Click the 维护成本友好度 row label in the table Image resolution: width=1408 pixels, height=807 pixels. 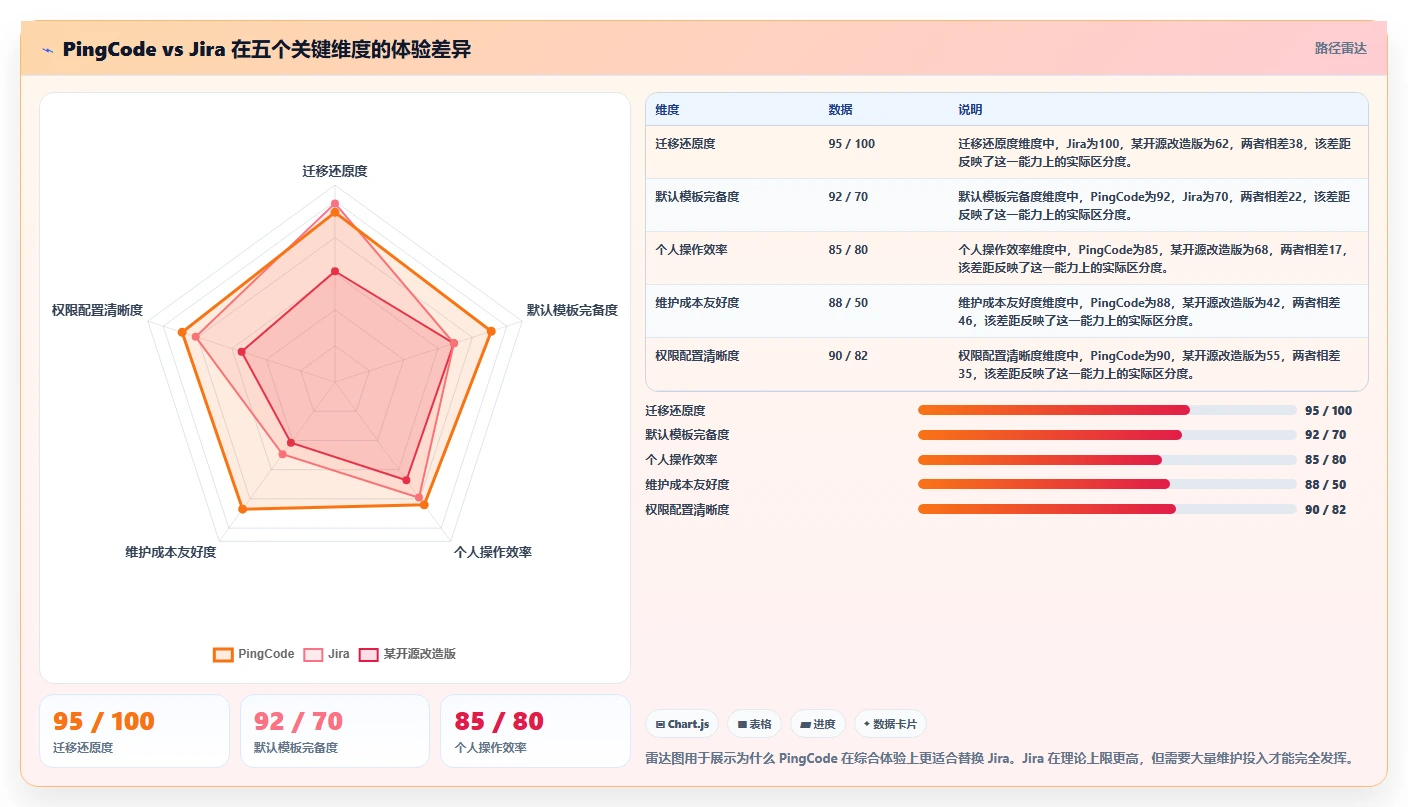click(x=697, y=303)
